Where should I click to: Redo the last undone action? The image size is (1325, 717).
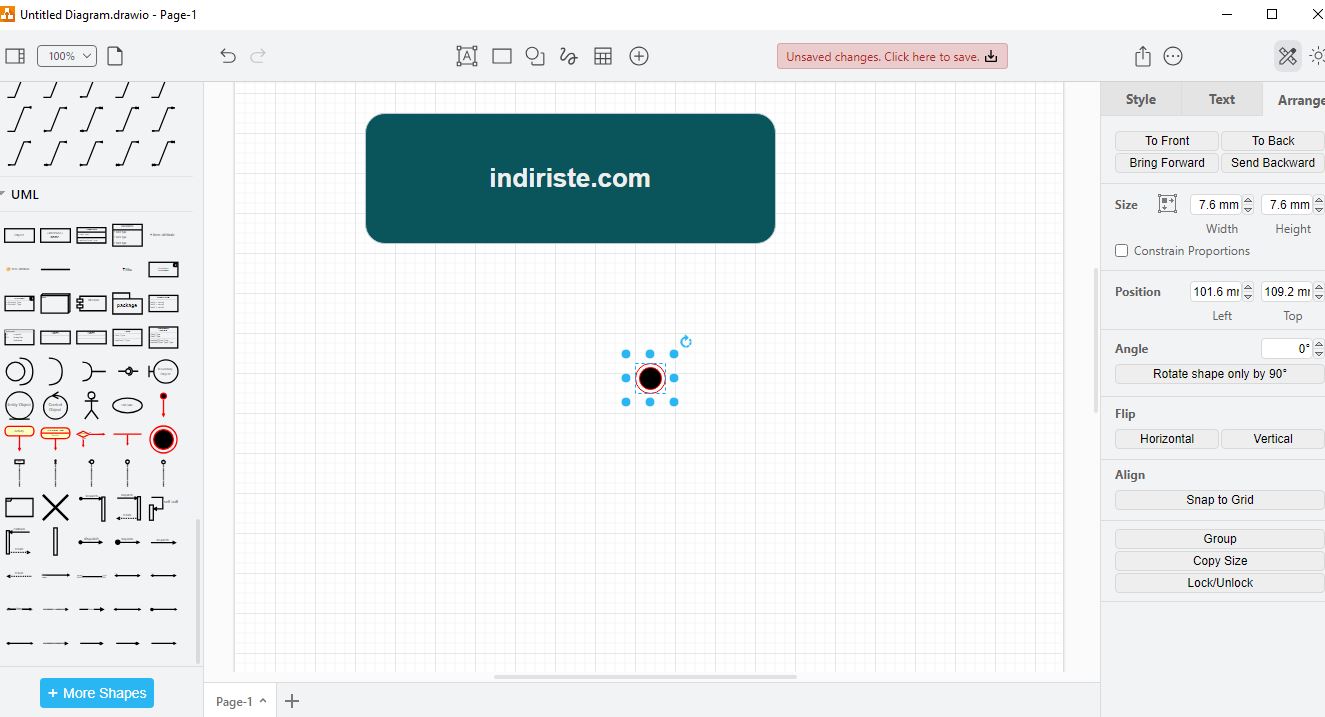tap(258, 56)
